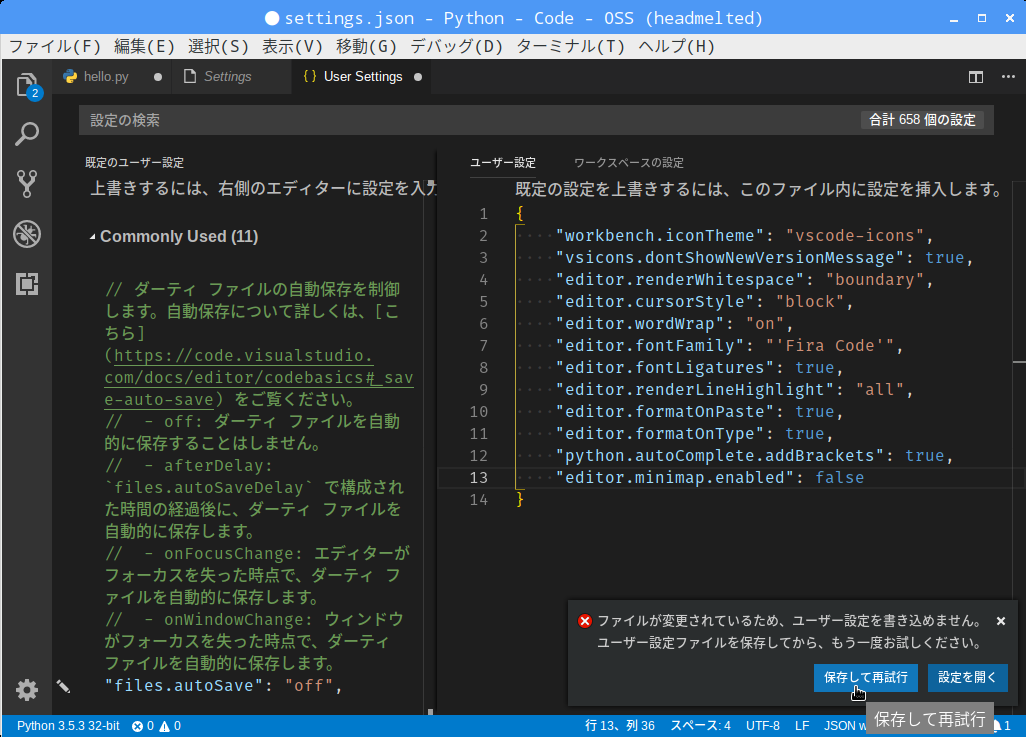Image resolution: width=1026 pixels, height=737 pixels.
Task: Open the Manage gear icon
Action: (x=27, y=690)
